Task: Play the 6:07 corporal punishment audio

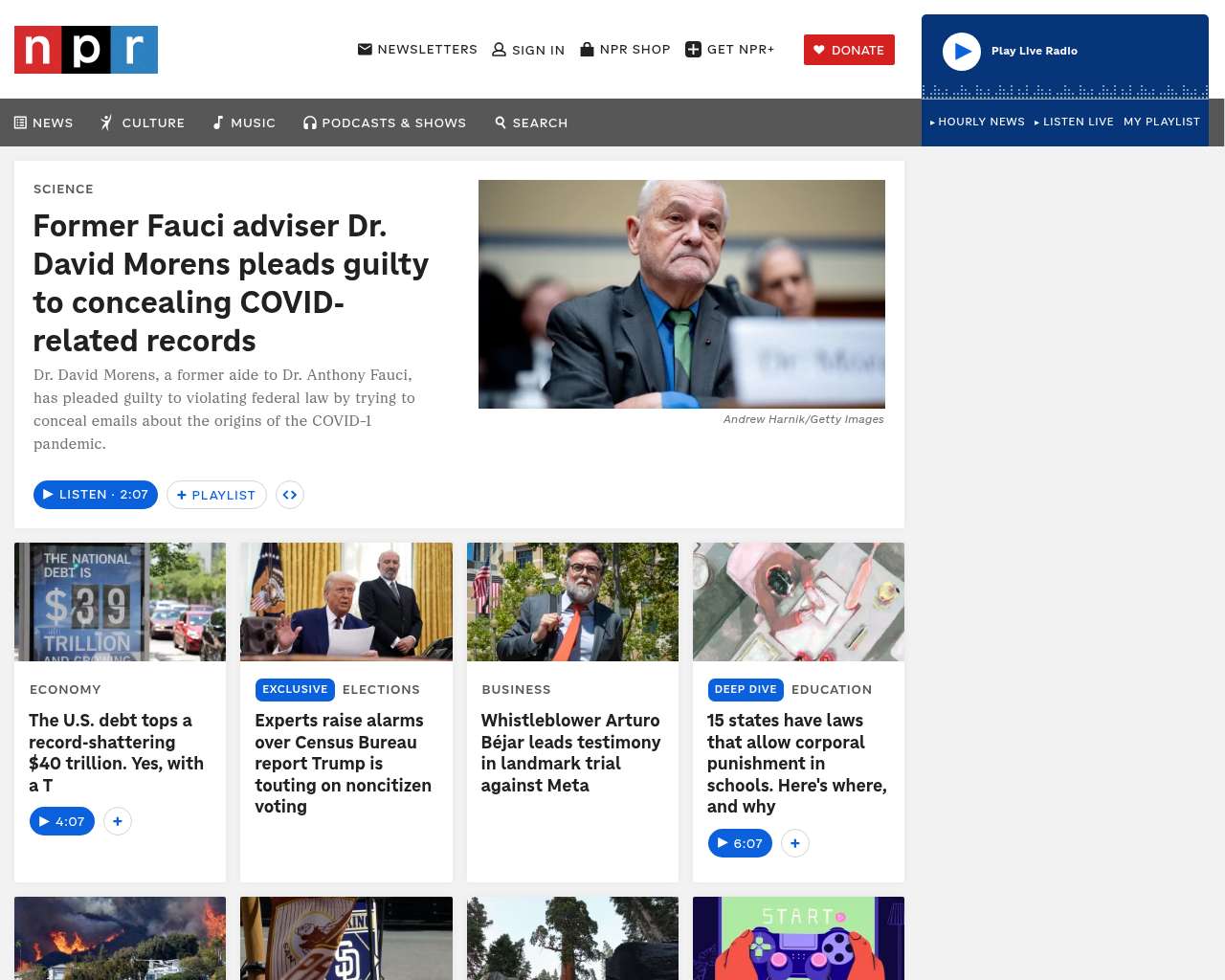Action: [x=740, y=843]
